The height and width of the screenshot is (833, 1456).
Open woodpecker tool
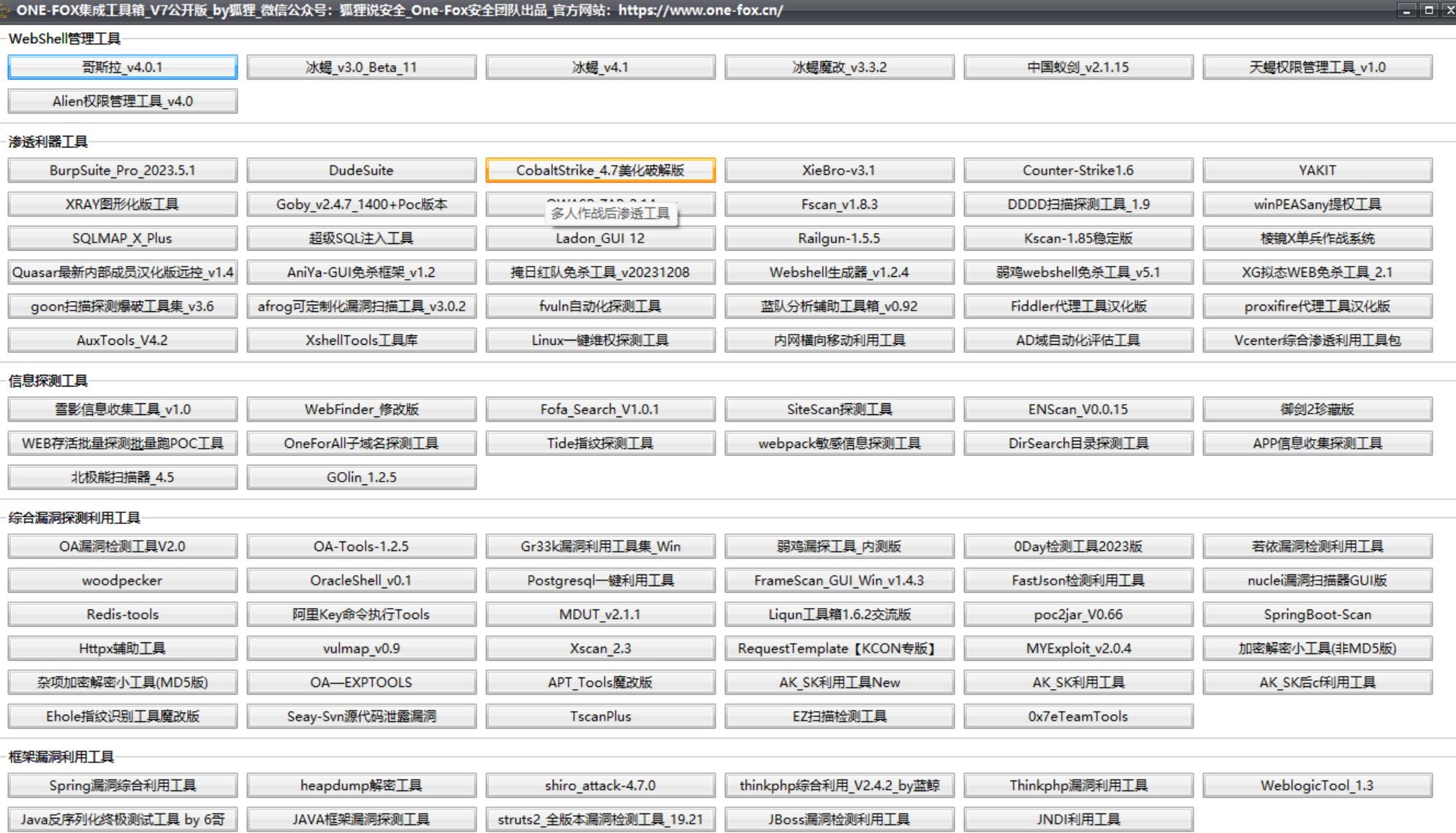(x=122, y=580)
